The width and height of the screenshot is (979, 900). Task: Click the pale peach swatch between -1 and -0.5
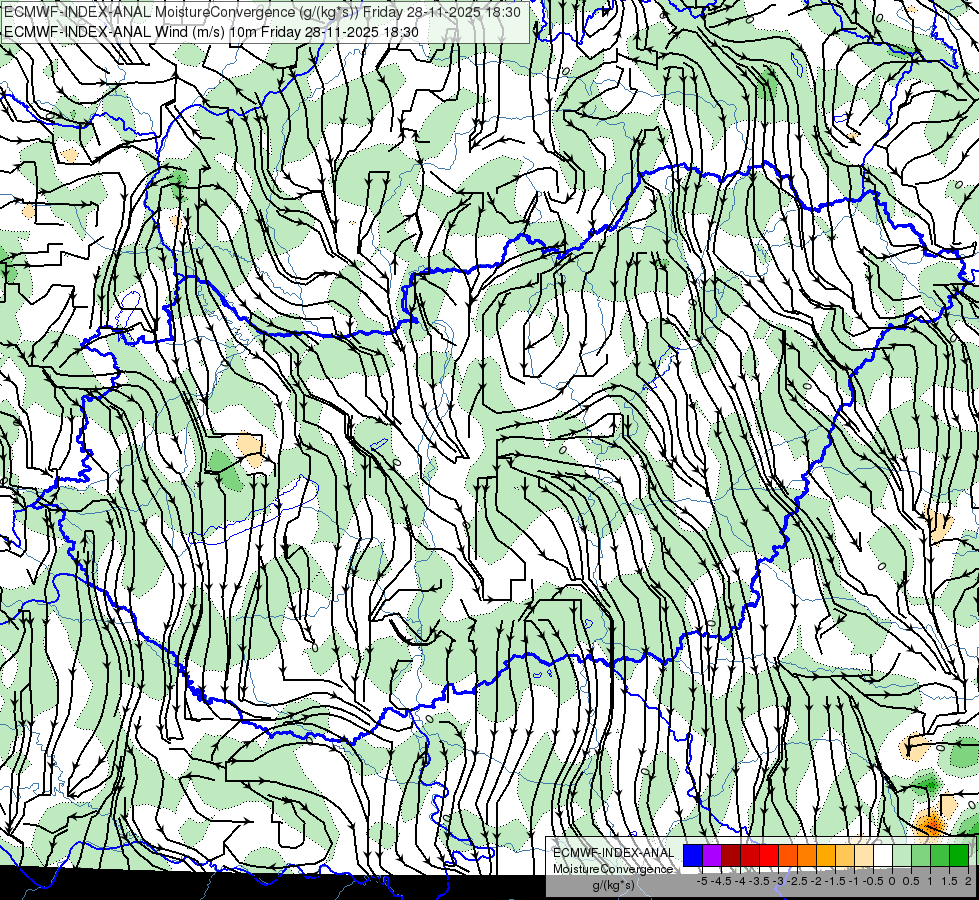(864, 856)
